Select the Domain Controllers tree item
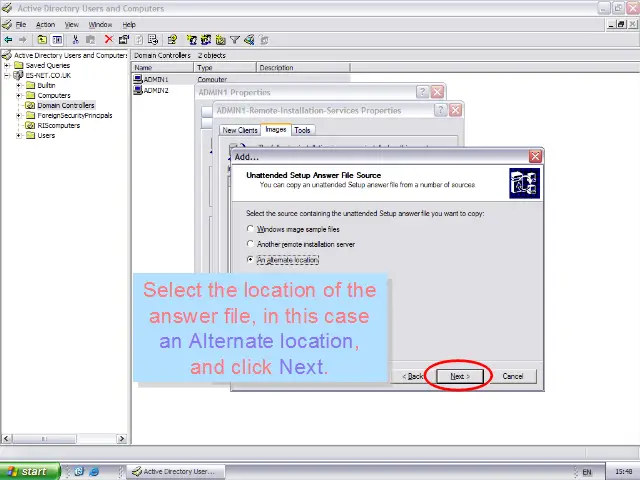 (66, 105)
